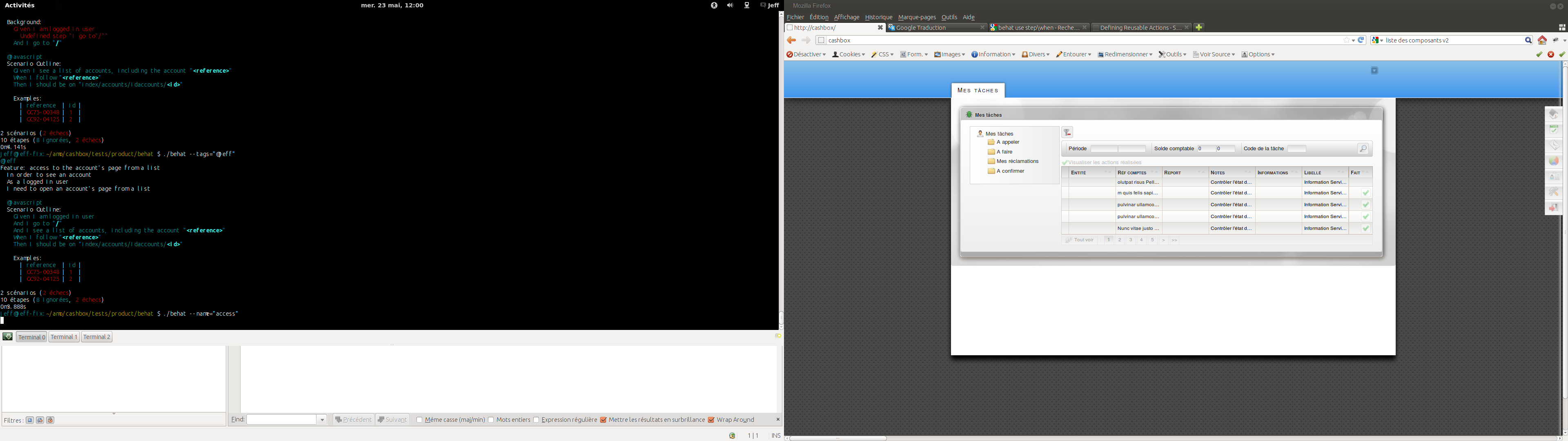
Task: Click the search magnifier in Firefox search box
Action: 1528,40
